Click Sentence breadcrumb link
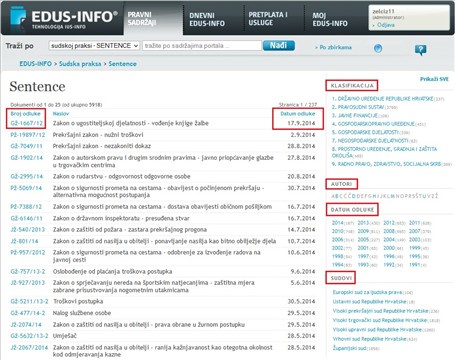The width and height of the screenshot is (455, 360). tap(122, 64)
